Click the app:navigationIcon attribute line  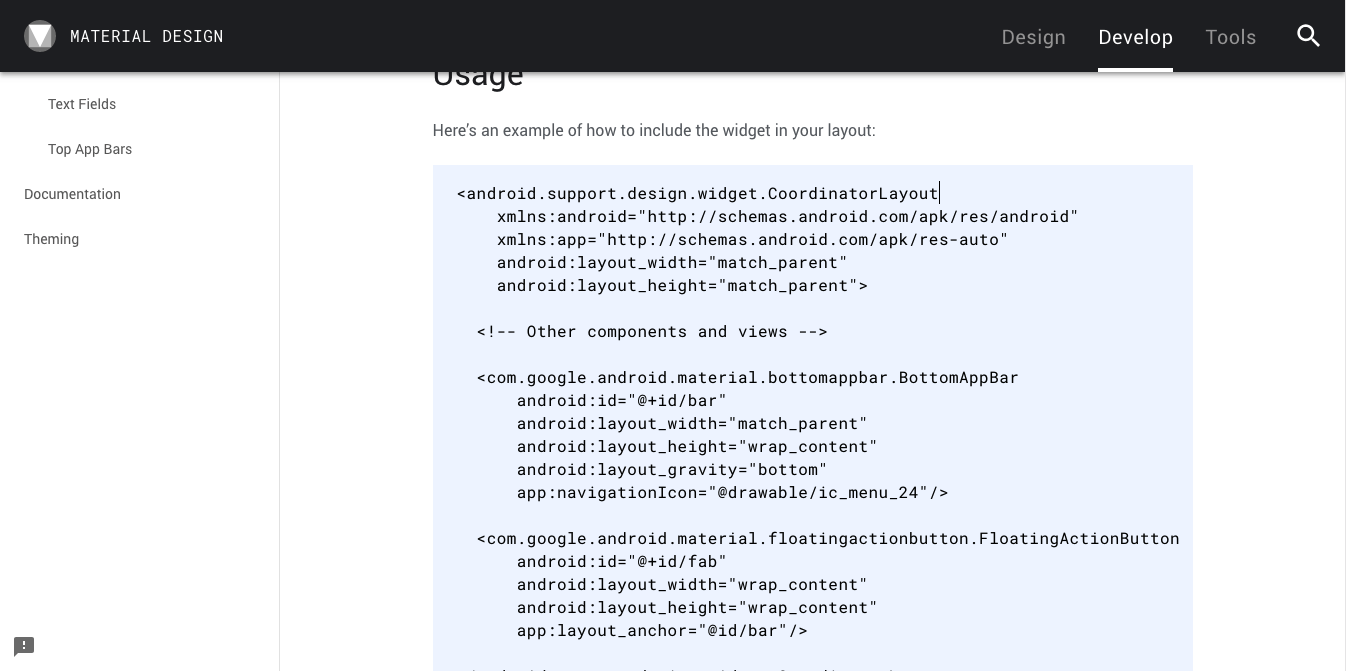[x=732, y=492]
